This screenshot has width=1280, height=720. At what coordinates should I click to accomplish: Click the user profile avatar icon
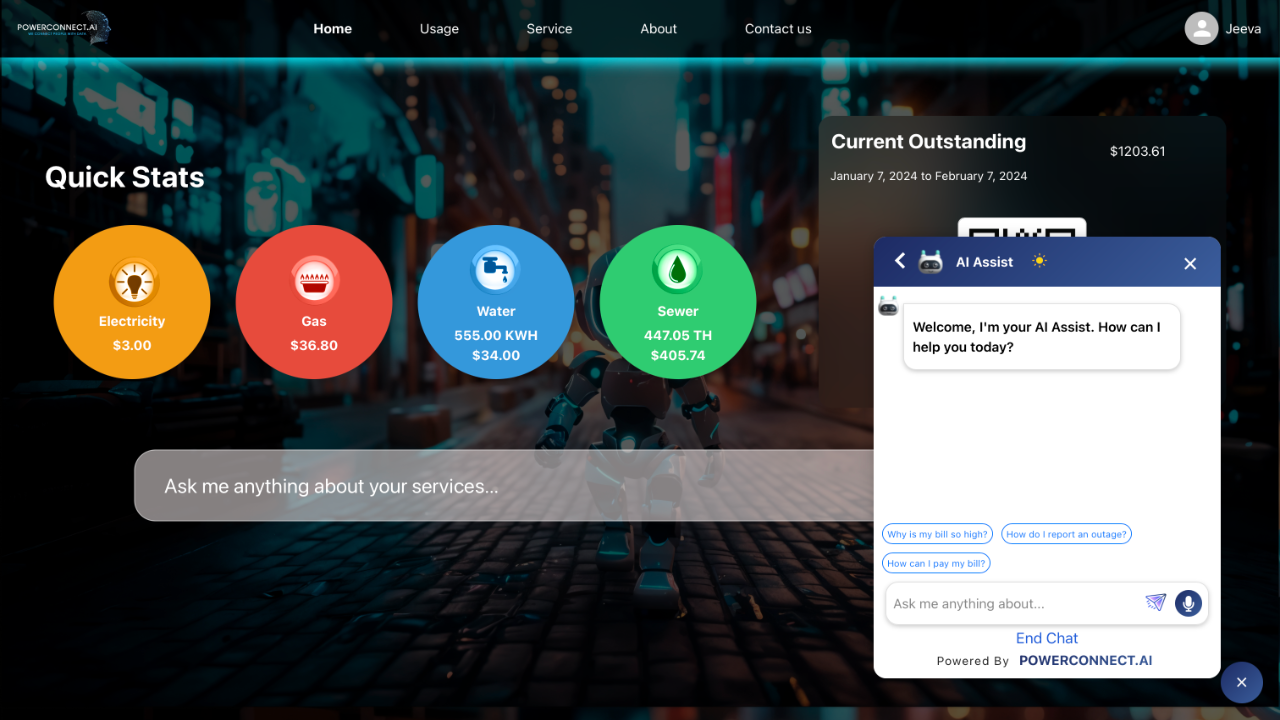(x=1201, y=28)
